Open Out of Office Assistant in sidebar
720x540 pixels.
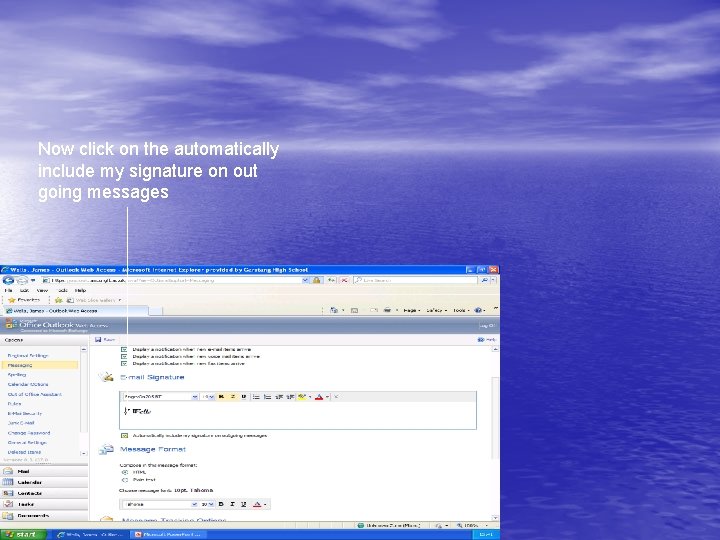pos(35,394)
